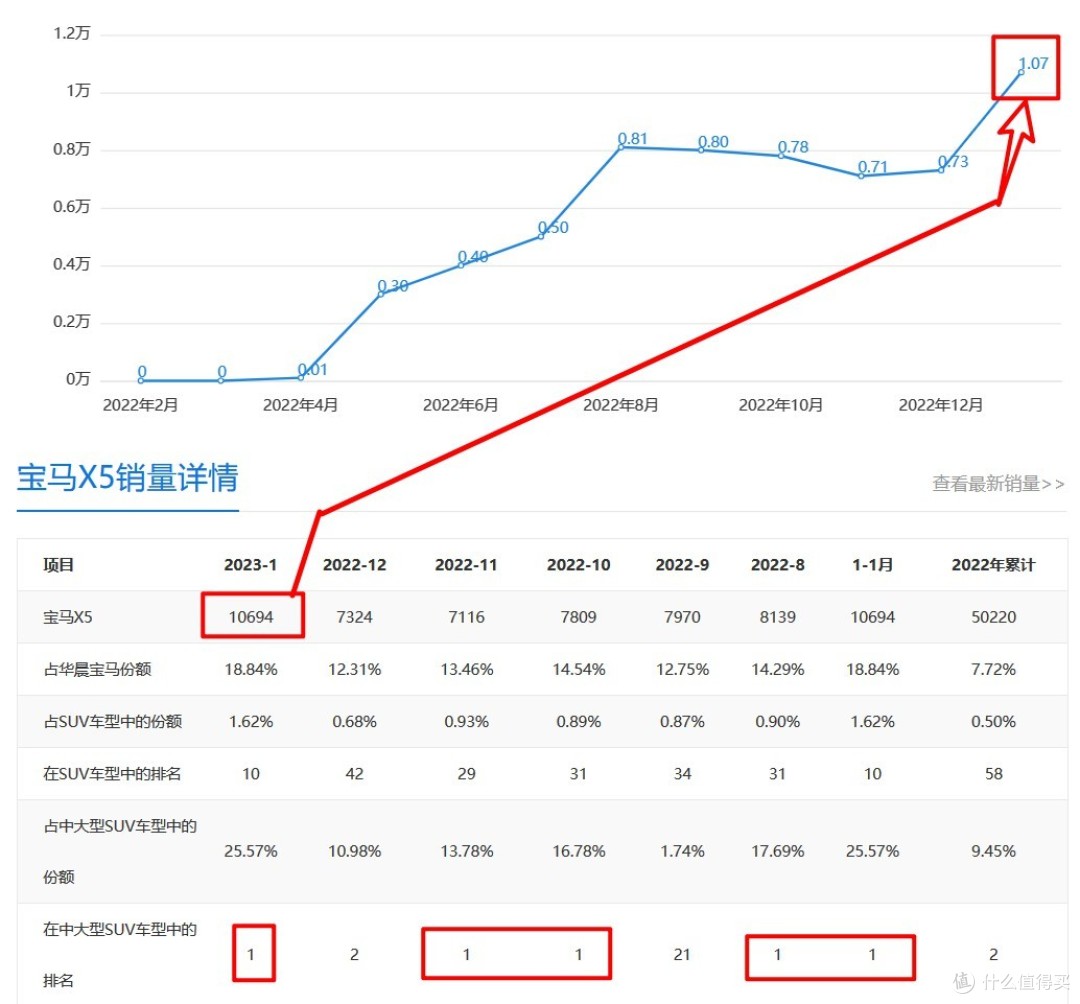
Task: Click the 在SUV车型中的排名 row label
Action: [112, 773]
